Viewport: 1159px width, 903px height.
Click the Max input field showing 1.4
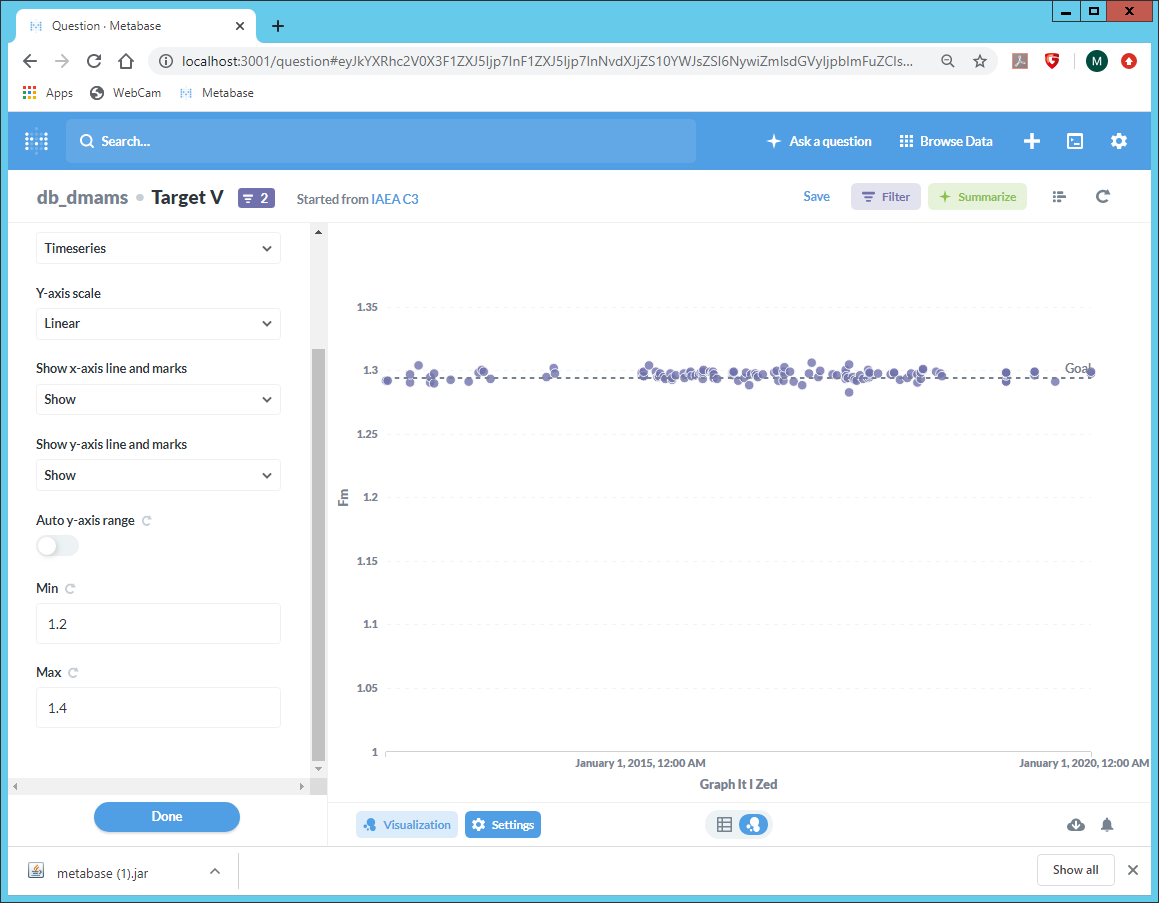[158, 708]
